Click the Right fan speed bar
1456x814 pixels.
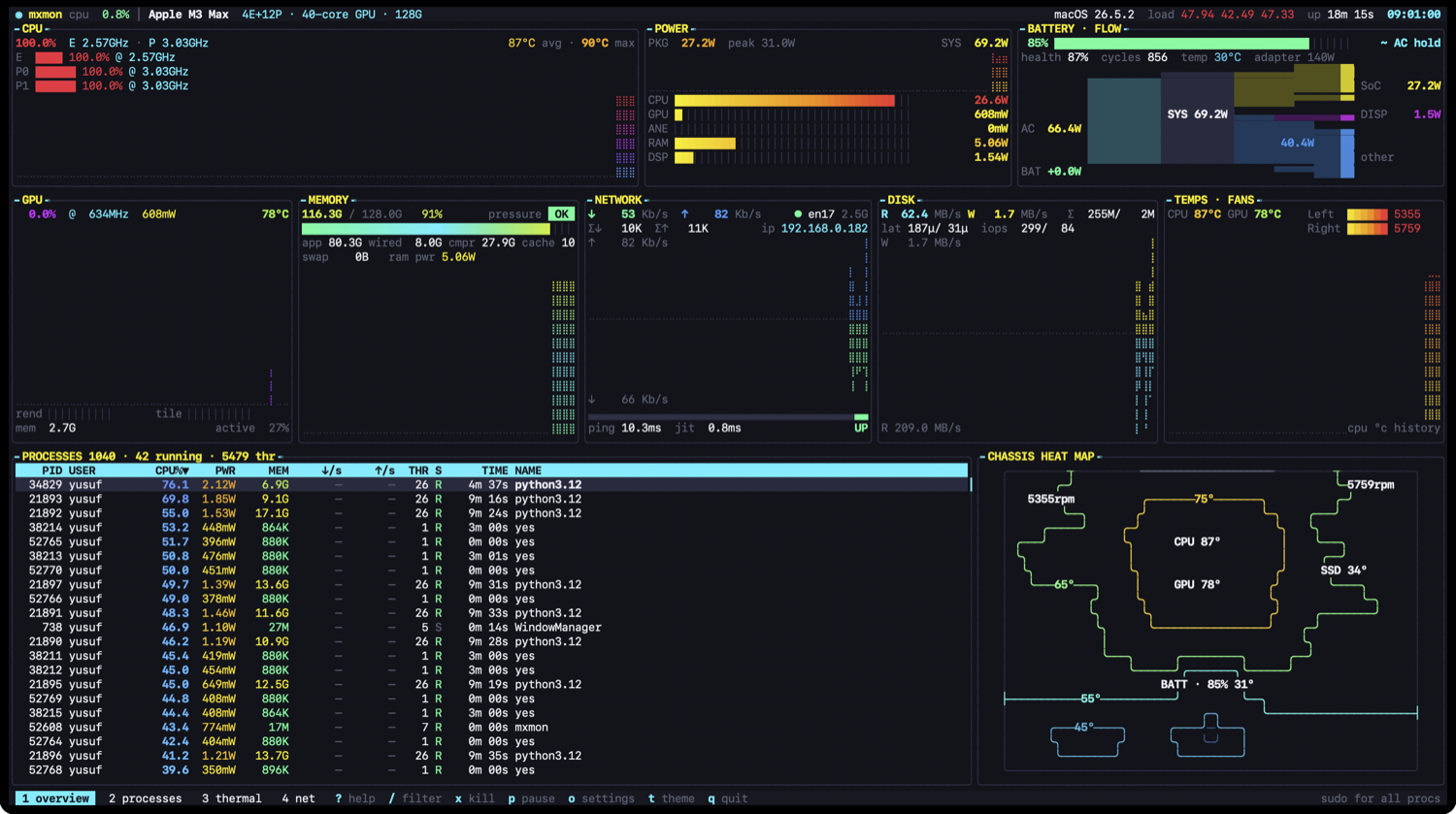[x=1367, y=229]
